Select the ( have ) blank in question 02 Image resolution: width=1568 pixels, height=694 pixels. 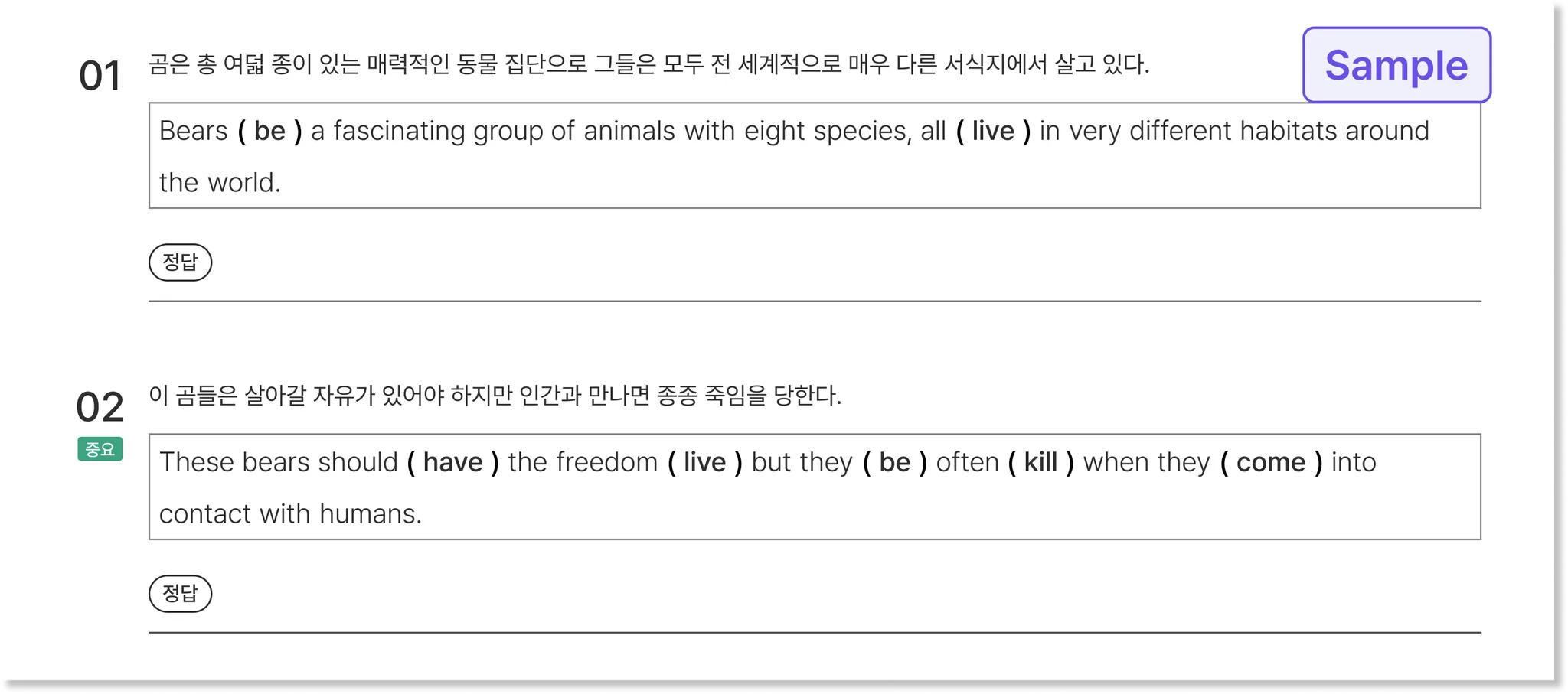click(452, 463)
